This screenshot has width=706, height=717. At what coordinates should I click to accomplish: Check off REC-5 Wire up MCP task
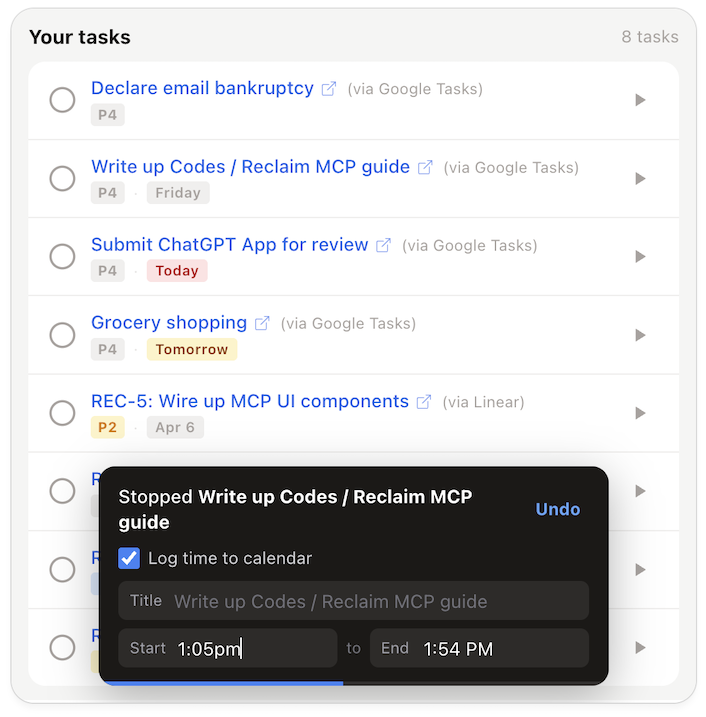(62, 413)
